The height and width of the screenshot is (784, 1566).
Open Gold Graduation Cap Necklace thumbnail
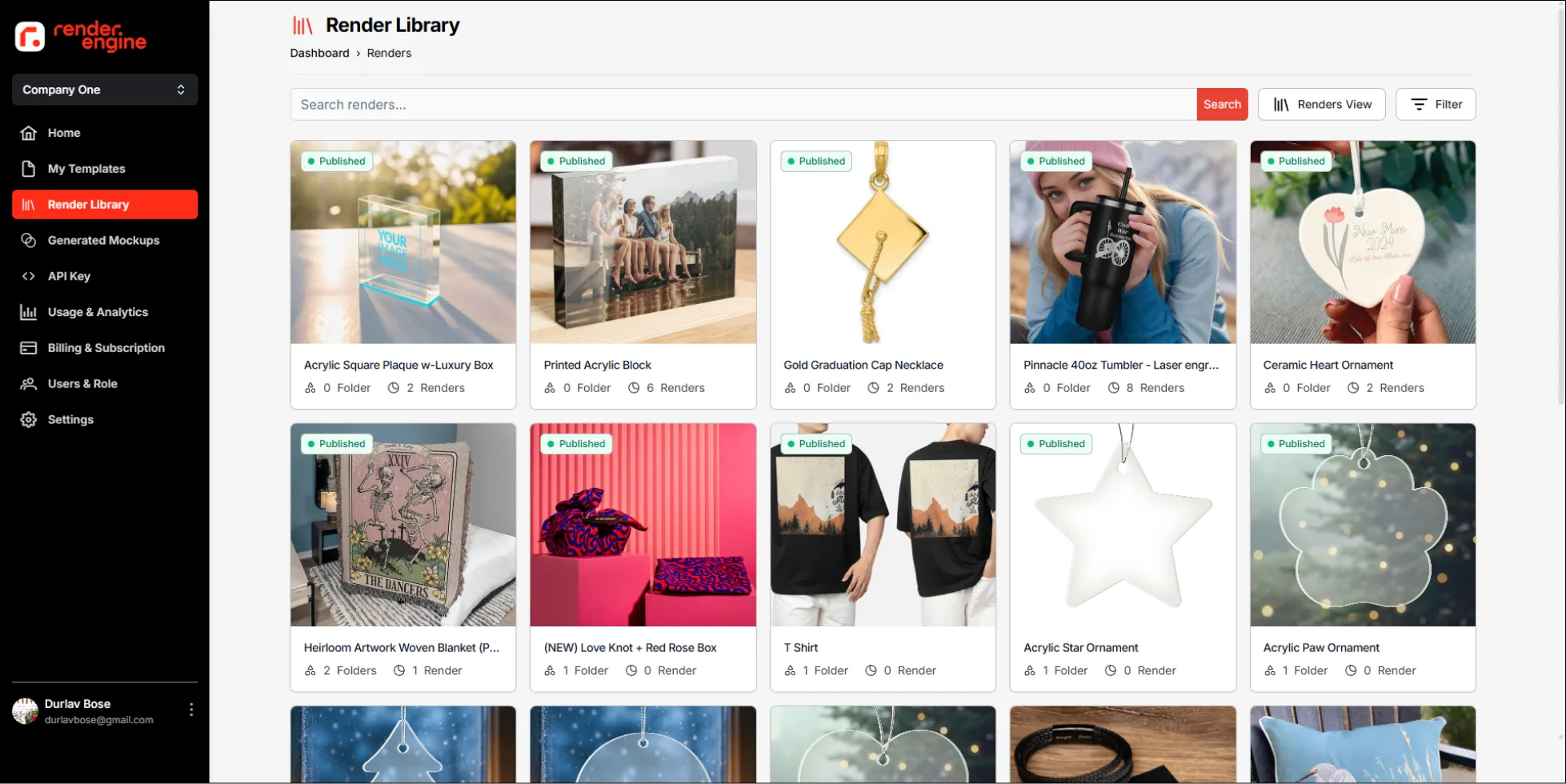883,242
